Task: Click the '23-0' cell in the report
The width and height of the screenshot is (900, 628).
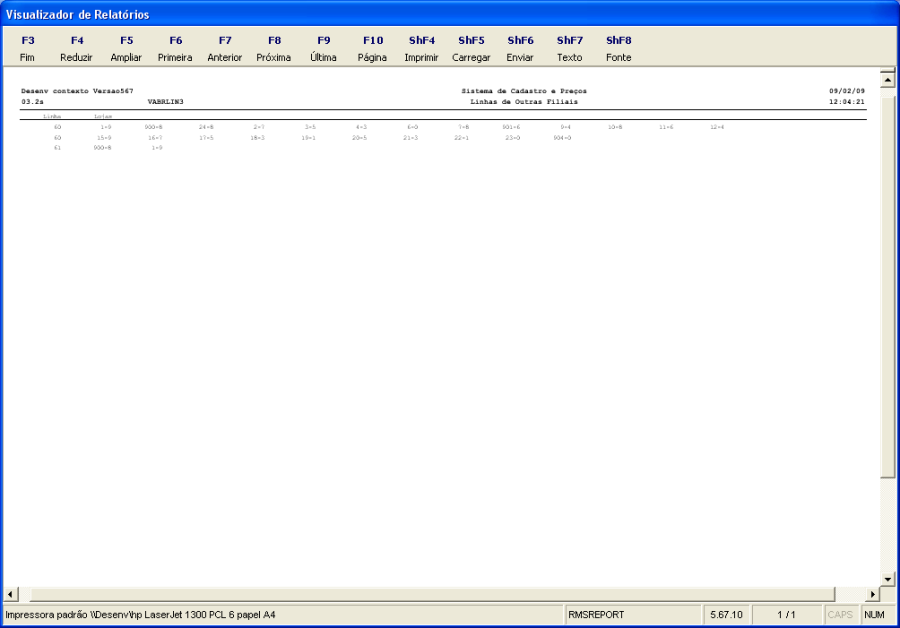Action: pos(513,138)
